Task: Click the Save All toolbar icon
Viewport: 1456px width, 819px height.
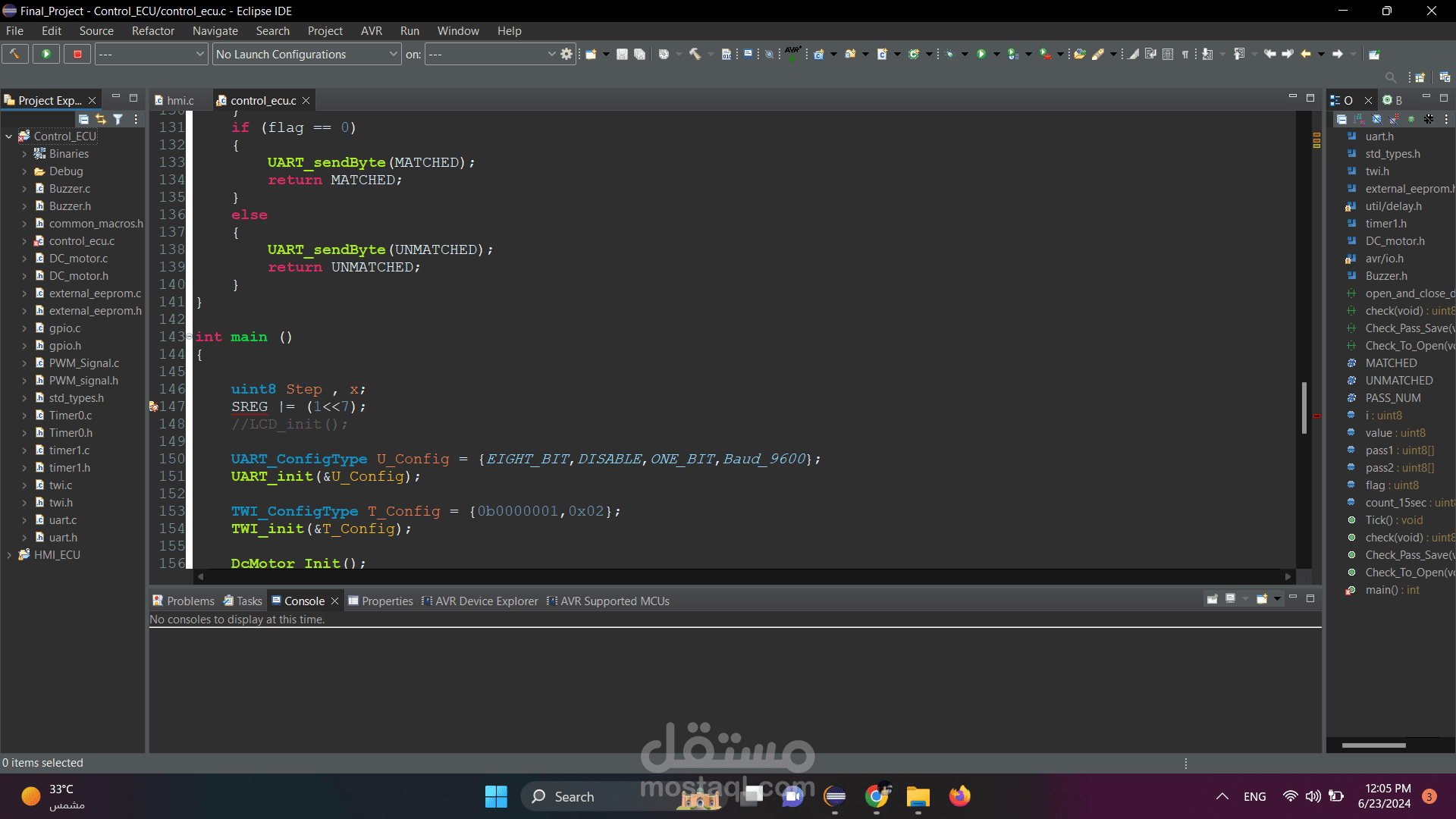Action: [639, 54]
